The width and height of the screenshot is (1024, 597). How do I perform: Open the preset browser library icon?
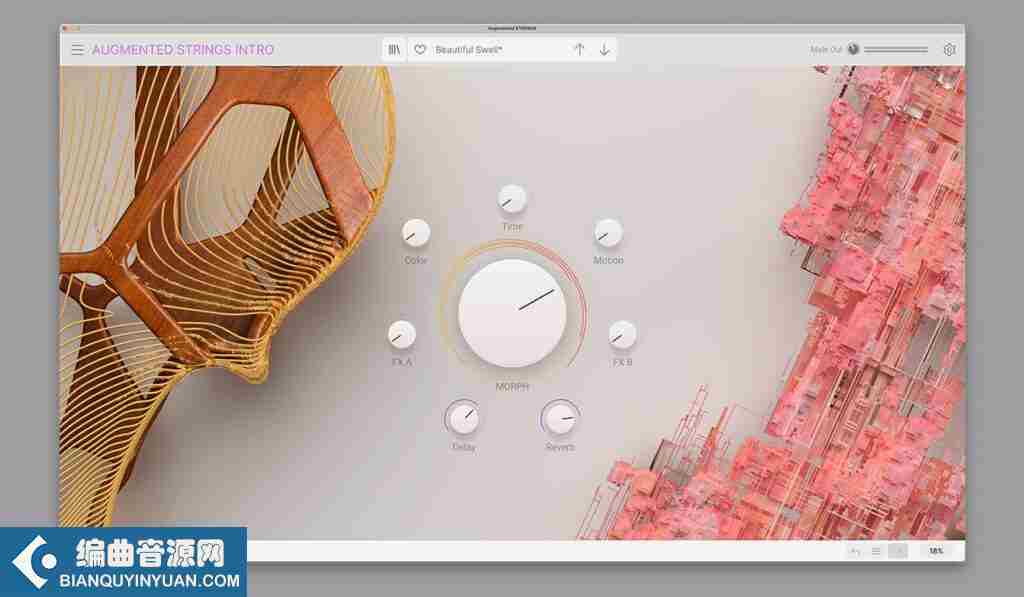pyautogui.click(x=394, y=50)
